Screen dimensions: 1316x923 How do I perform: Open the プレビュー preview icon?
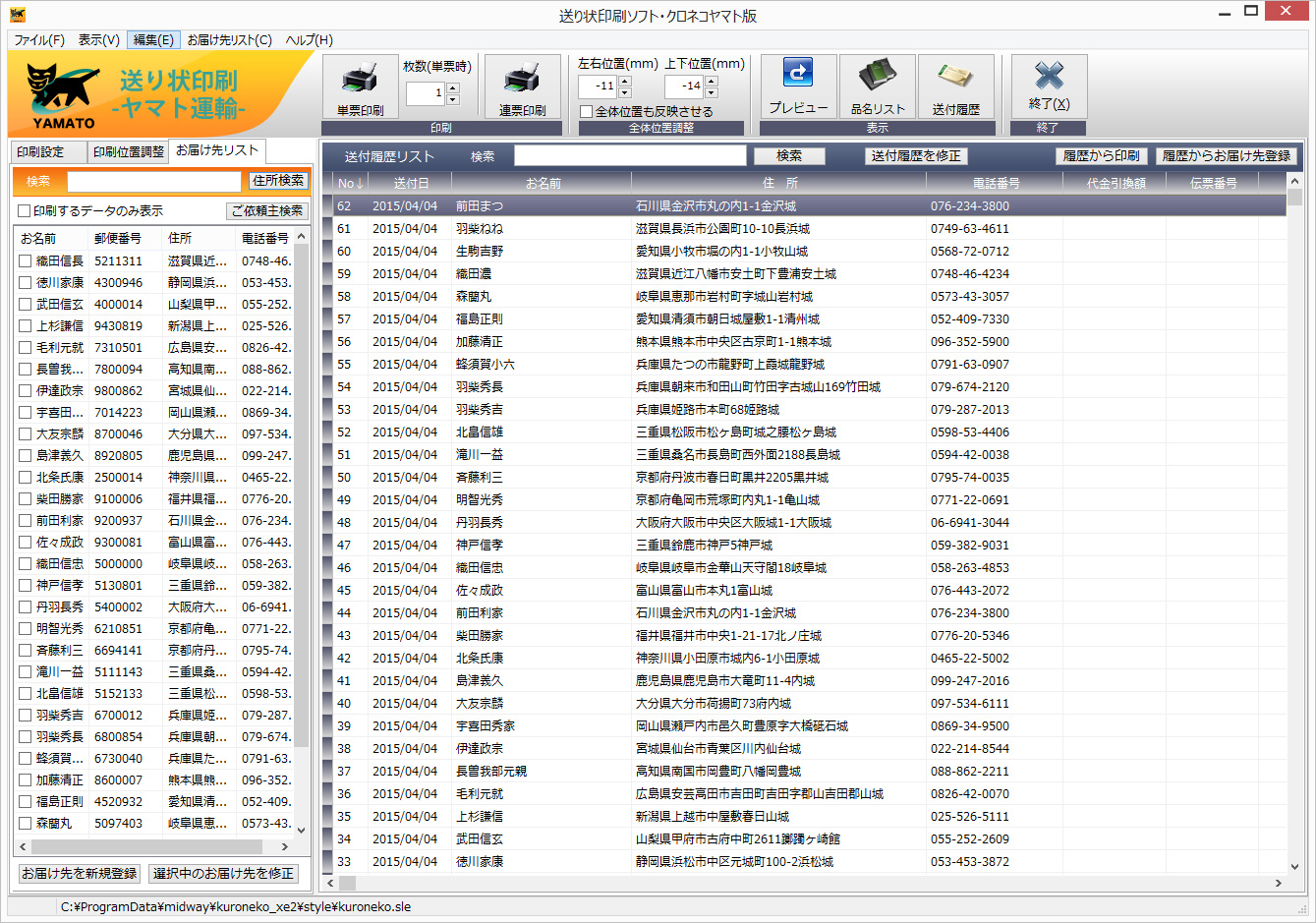point(798,73)
